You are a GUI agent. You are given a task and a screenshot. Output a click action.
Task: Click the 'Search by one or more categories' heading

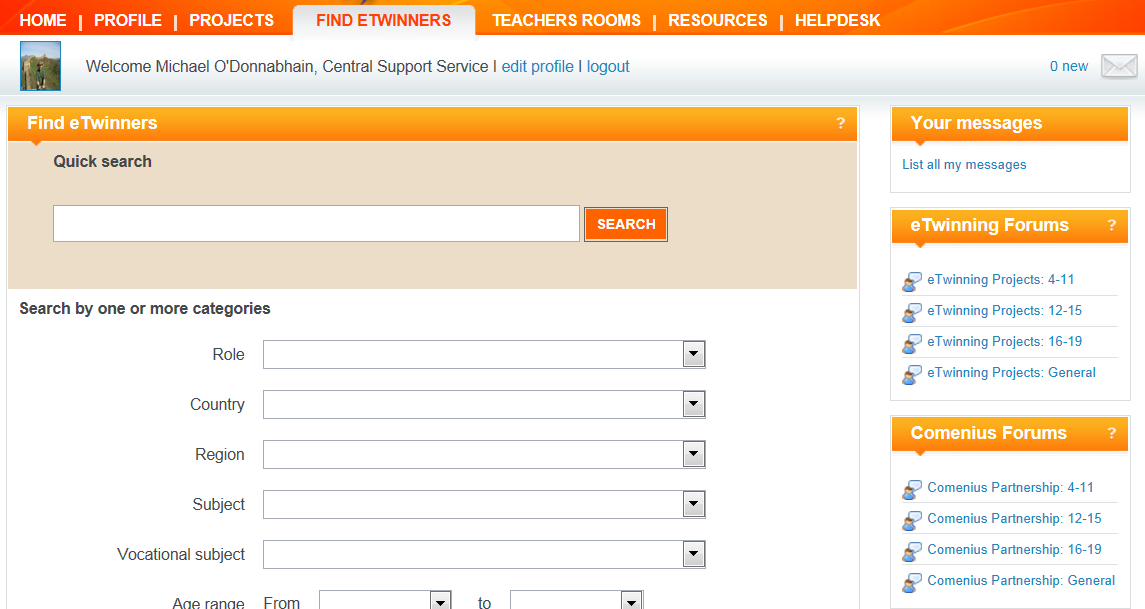click(145, 309)
